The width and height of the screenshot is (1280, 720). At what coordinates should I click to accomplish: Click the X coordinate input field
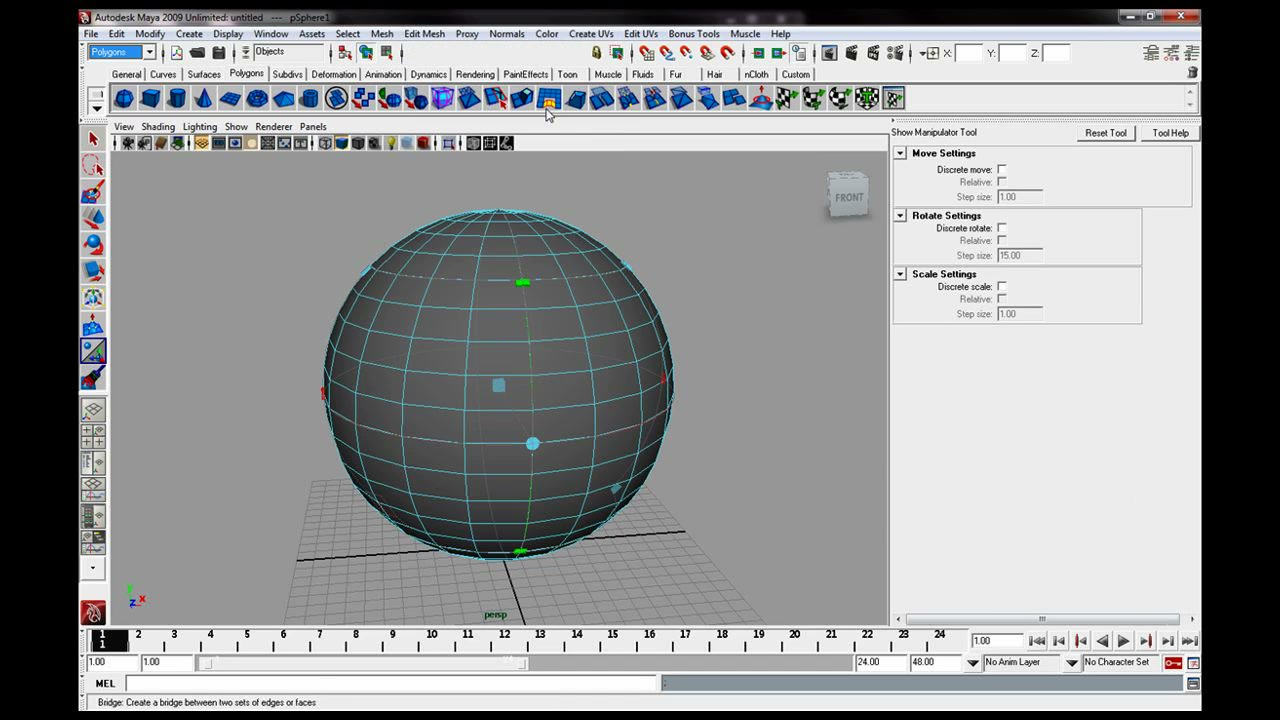pyautogui.click(x=970, y=53)
